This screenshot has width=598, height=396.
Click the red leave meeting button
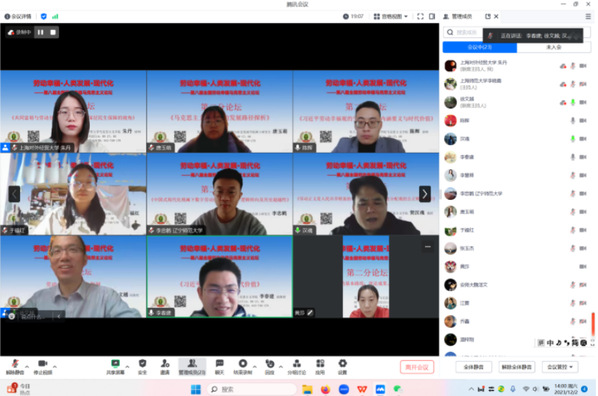(x=417, y=367)
